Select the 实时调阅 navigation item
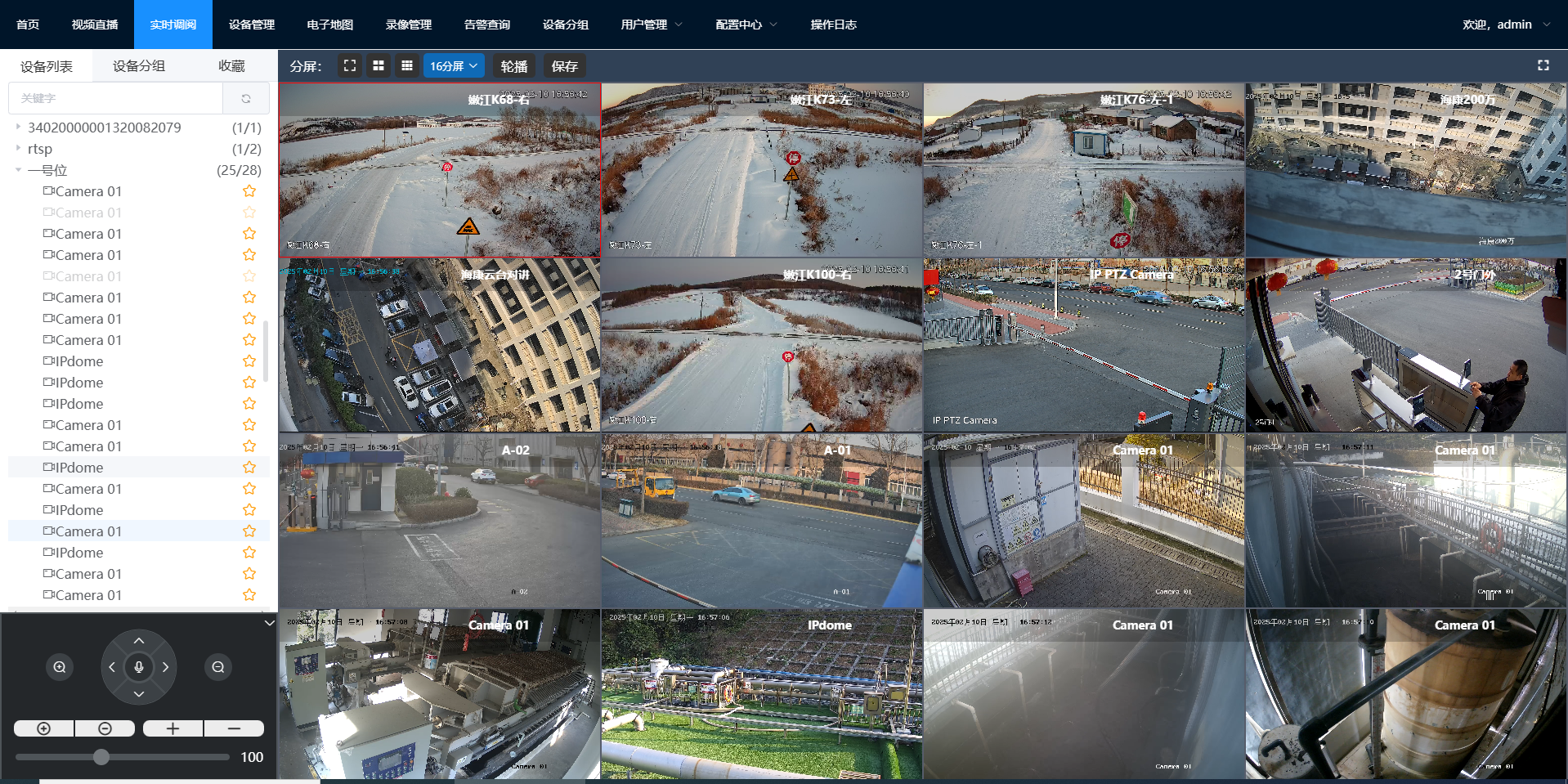 173,25
